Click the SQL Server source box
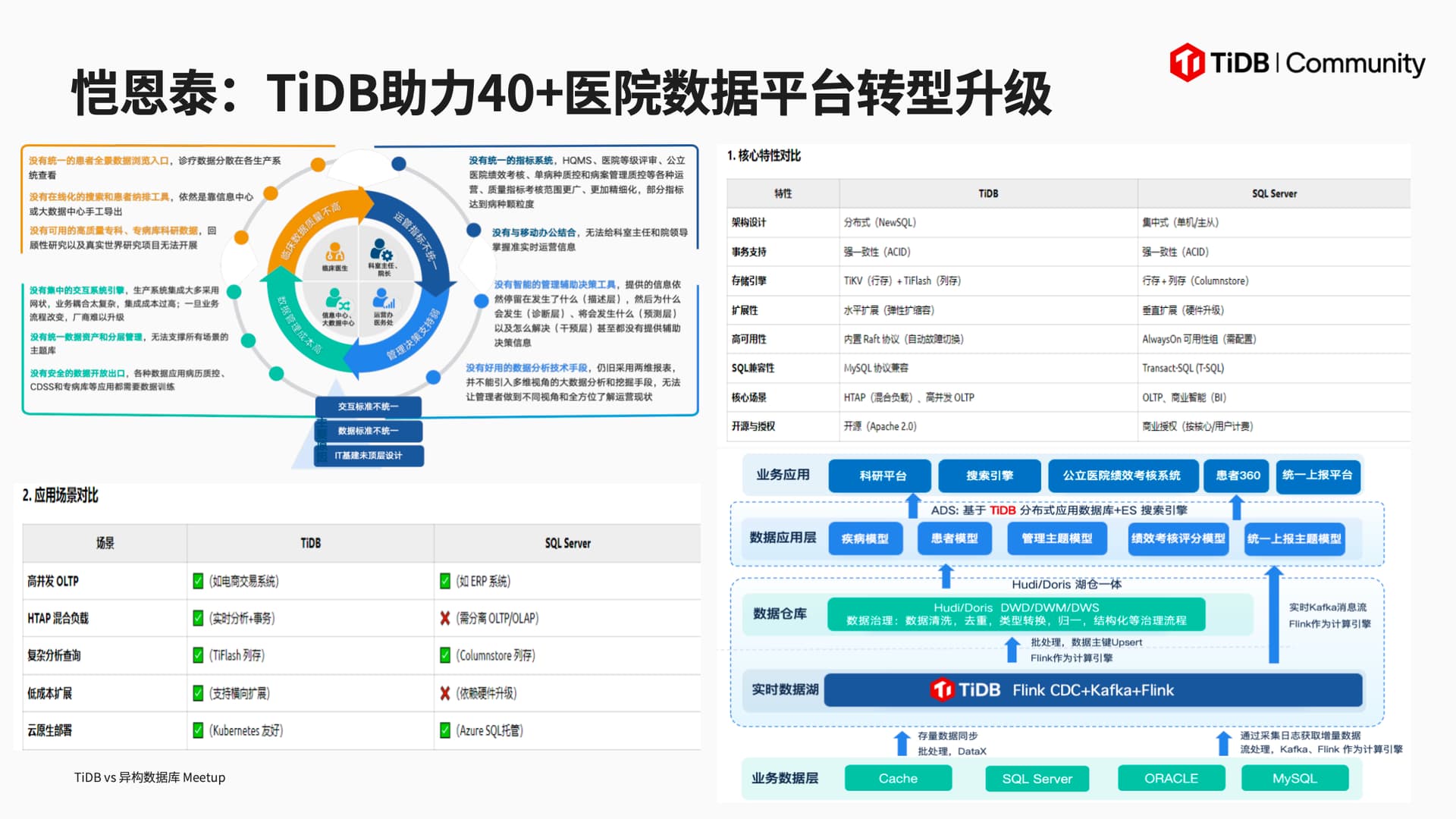 (1037, 778)
